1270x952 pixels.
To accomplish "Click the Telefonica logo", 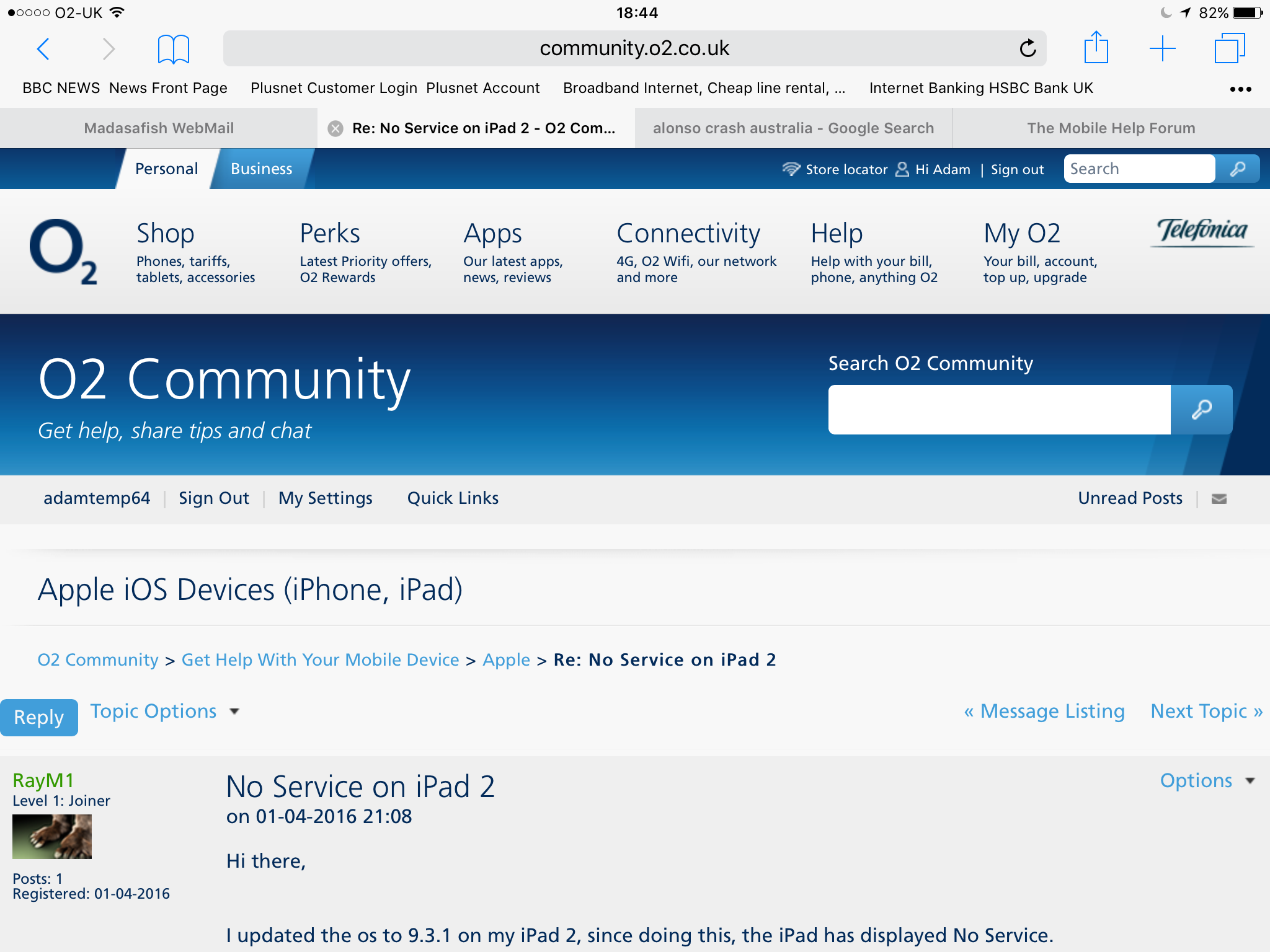I will (1202, 232).
